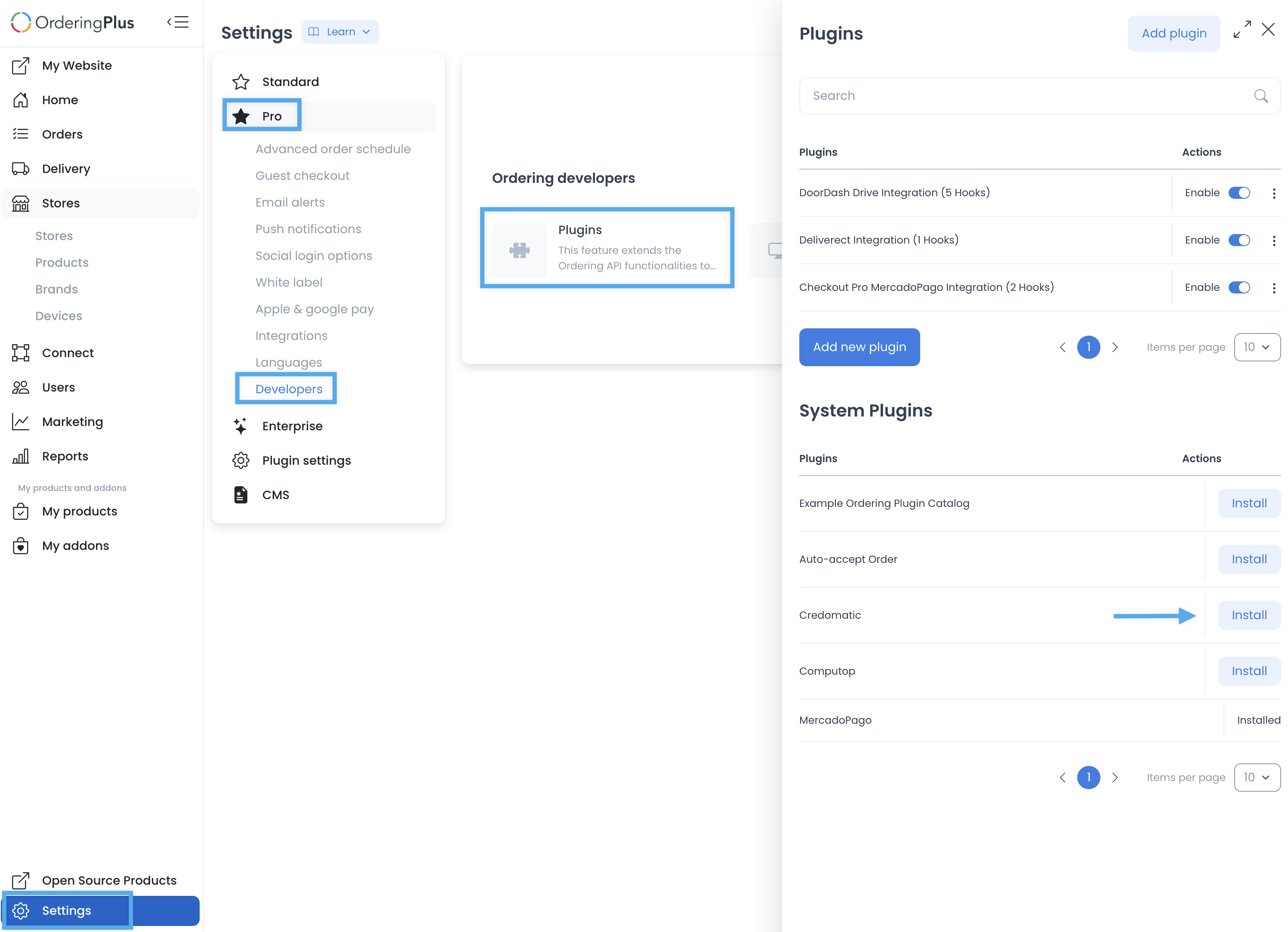Go to next page in System Plugins
This screenshot has width=1288, height=932.
(1115, 778)
